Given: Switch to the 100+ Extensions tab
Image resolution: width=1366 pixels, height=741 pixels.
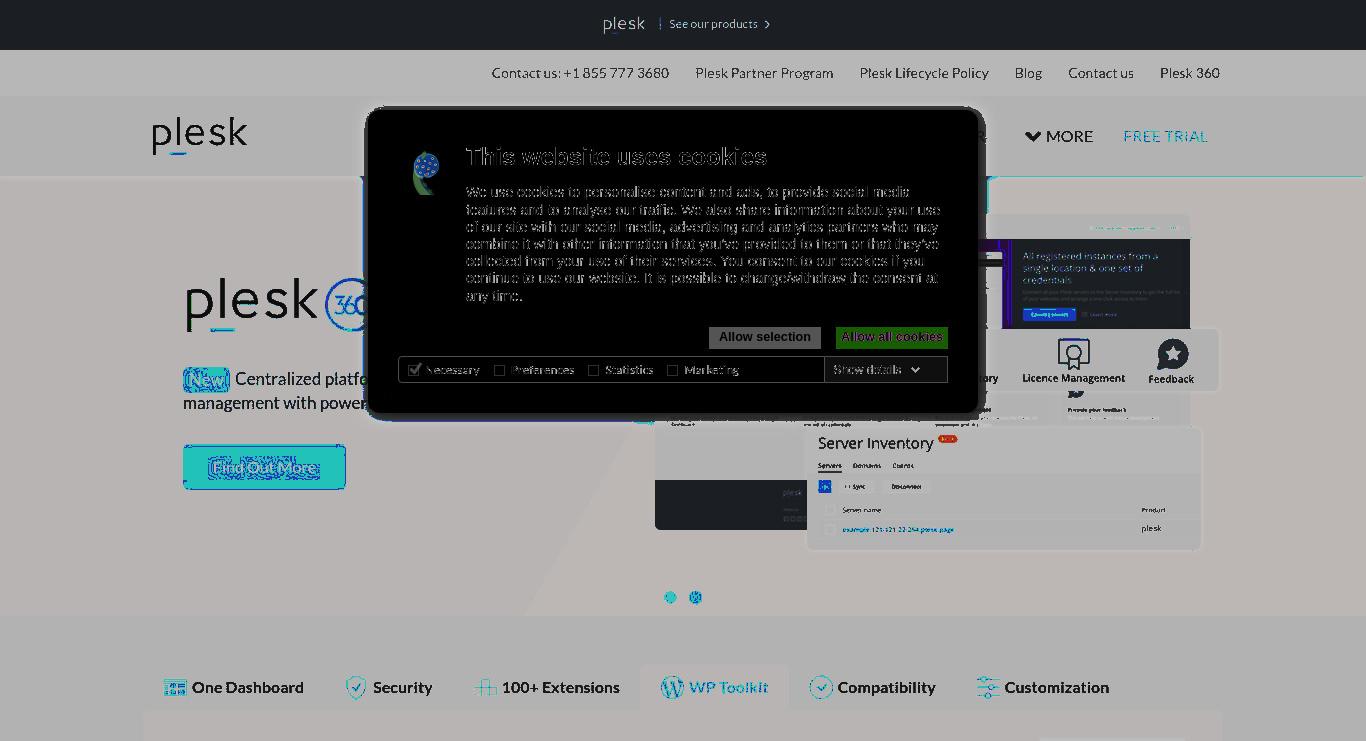Looking at the screenshot, I should (x=547, y=688).
